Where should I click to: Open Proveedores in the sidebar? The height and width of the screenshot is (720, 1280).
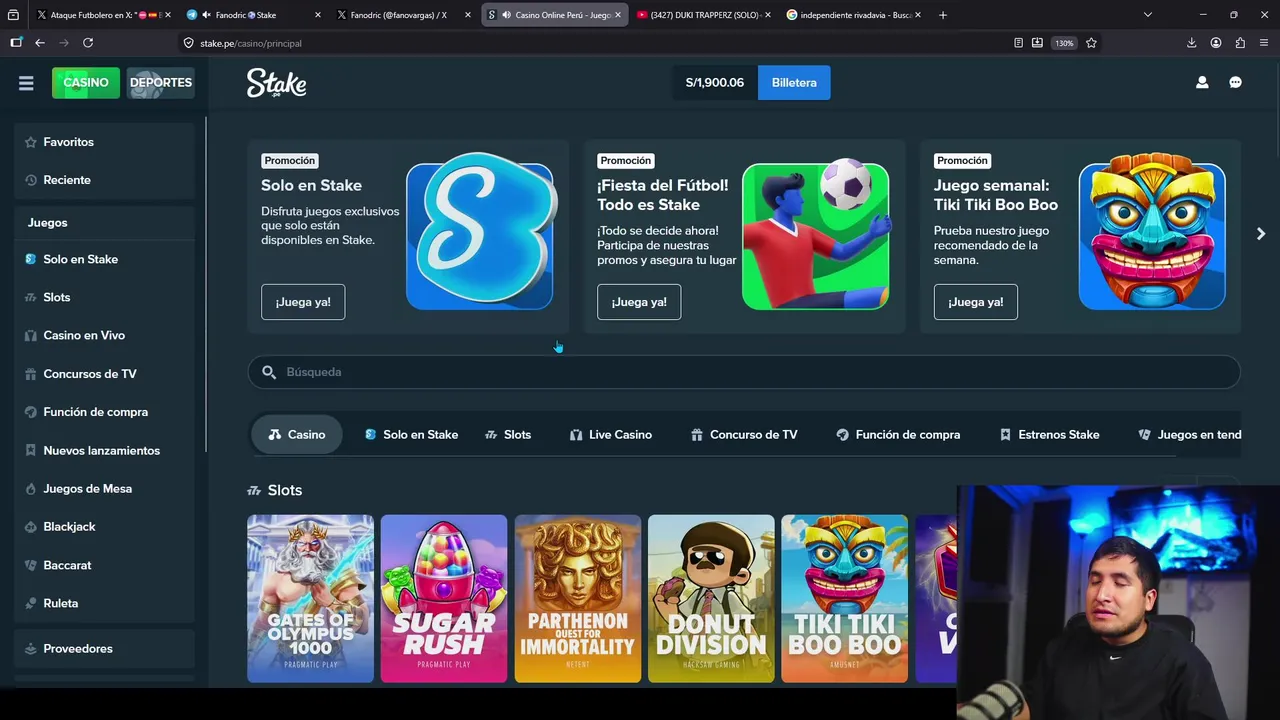tap(104, 649)
